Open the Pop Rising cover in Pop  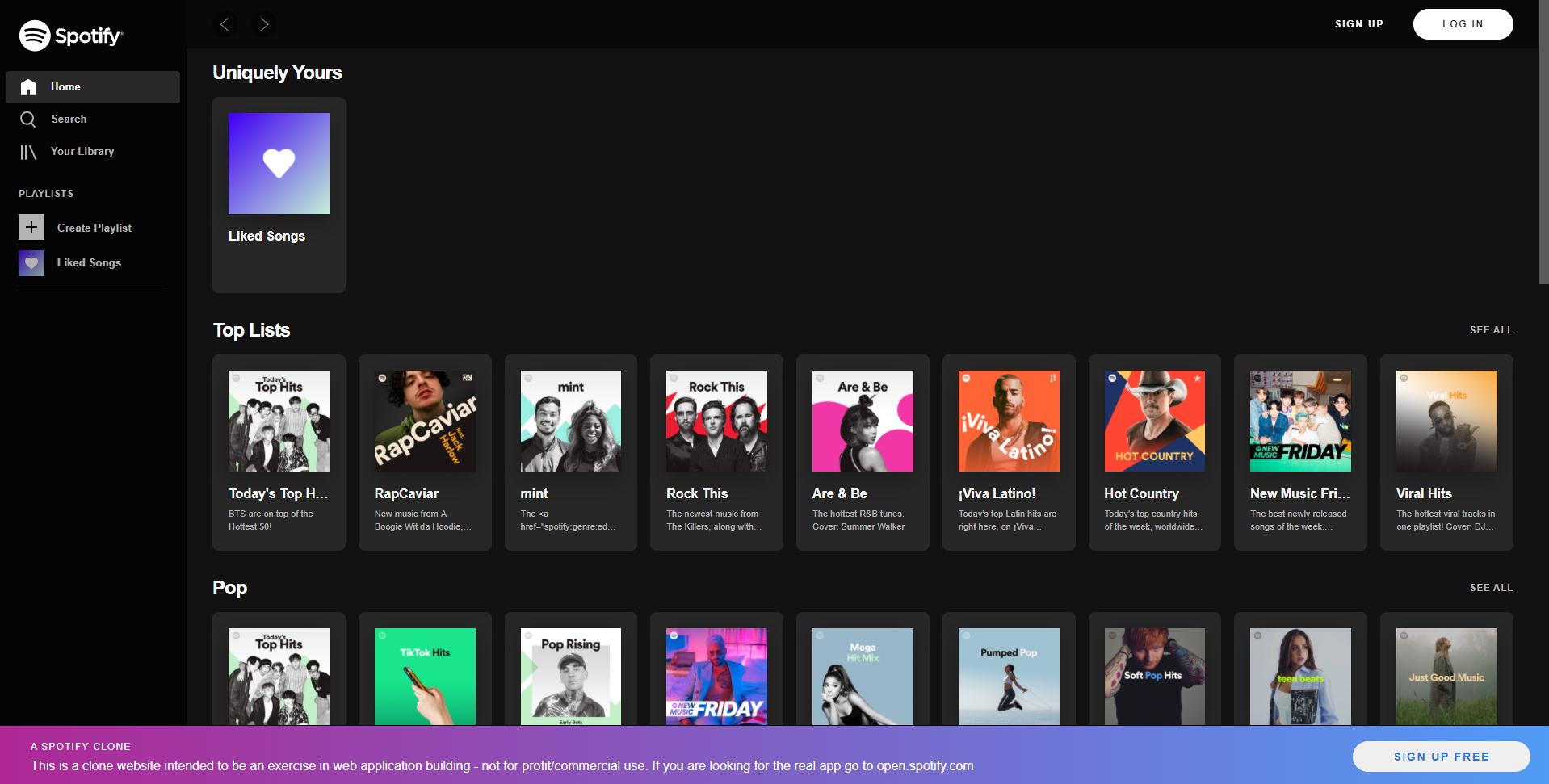point(571,677)
